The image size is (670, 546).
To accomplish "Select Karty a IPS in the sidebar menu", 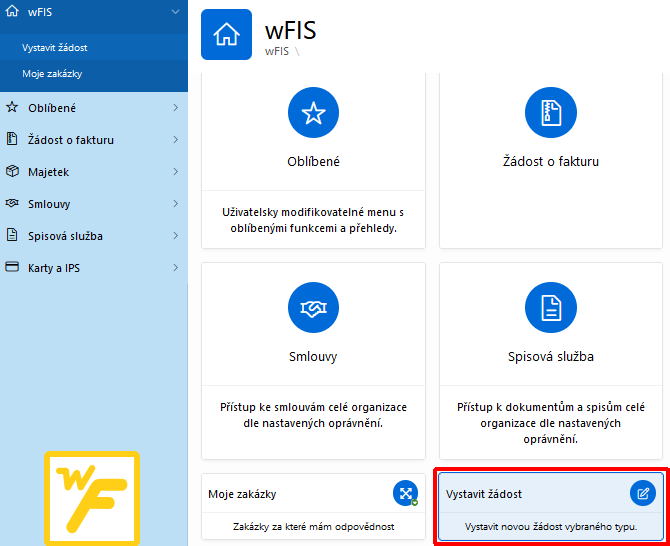I will point(54,268).
